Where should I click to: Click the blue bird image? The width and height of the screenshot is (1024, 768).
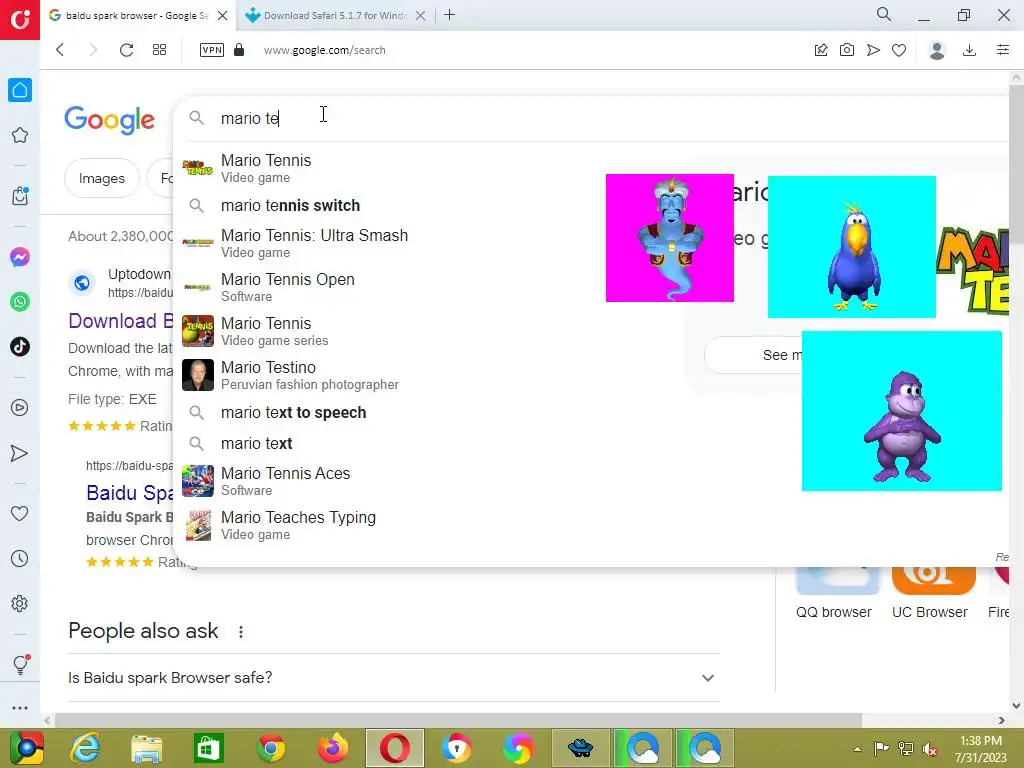[852, 247]
